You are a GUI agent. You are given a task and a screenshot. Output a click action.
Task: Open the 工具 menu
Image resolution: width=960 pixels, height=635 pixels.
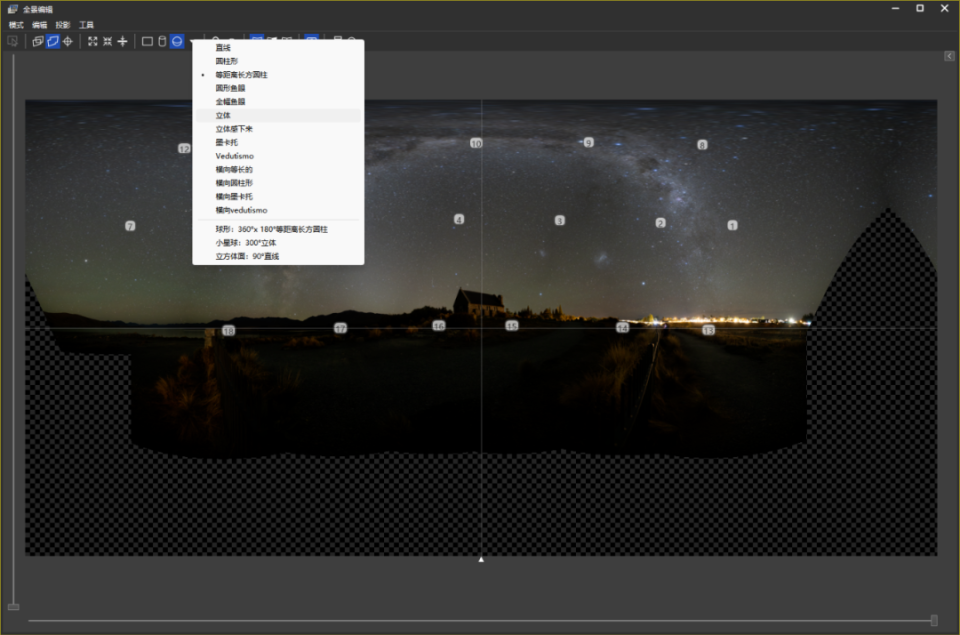coord(87,24)
